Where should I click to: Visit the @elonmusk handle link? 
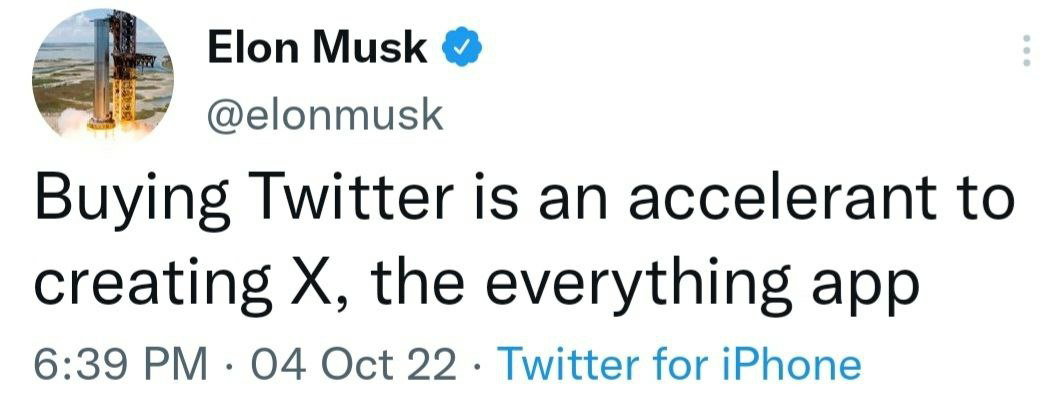pyautogui.click(x=325, y=115)
